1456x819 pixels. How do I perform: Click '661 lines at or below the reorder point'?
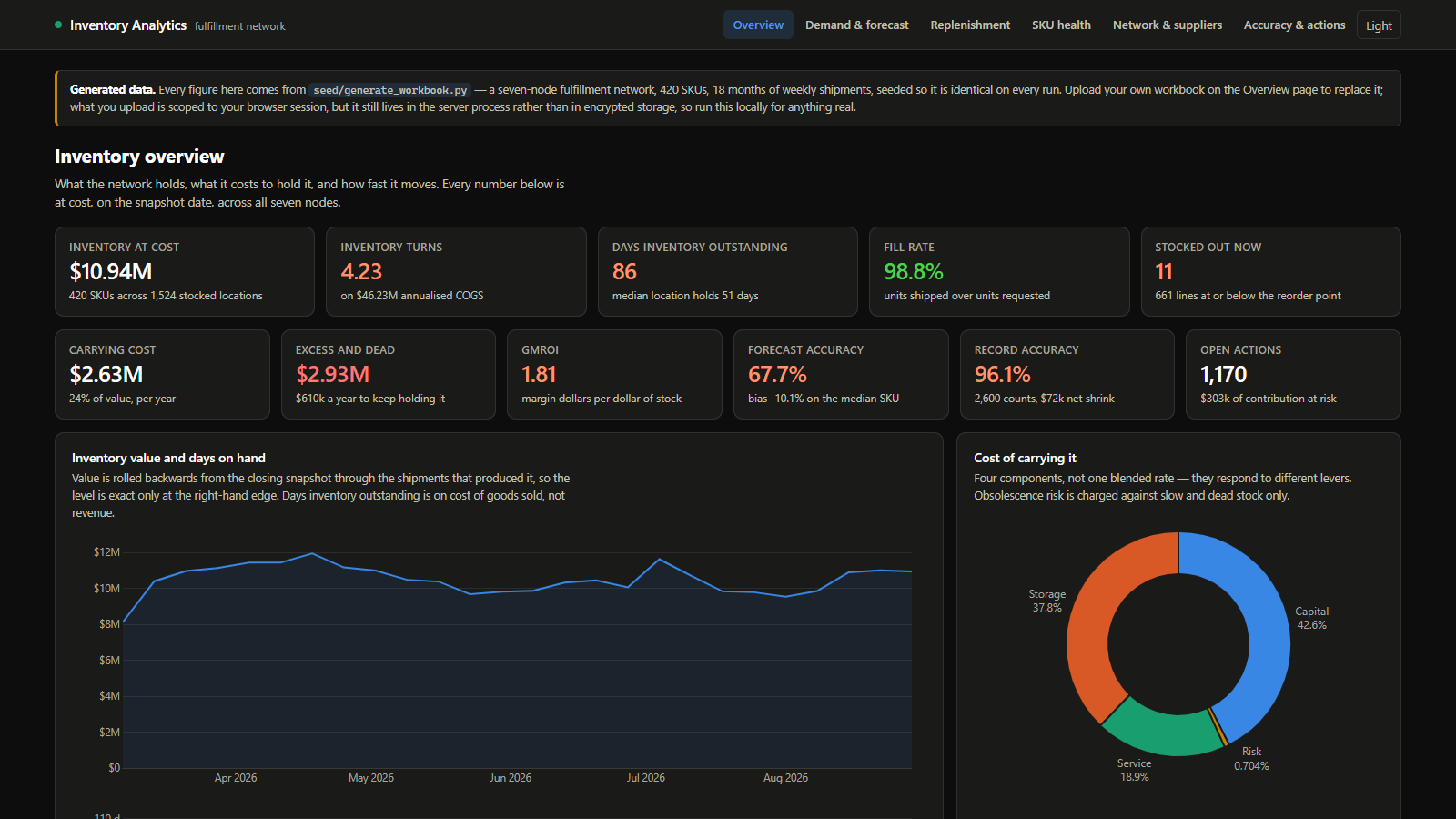tap(1248, 296)
